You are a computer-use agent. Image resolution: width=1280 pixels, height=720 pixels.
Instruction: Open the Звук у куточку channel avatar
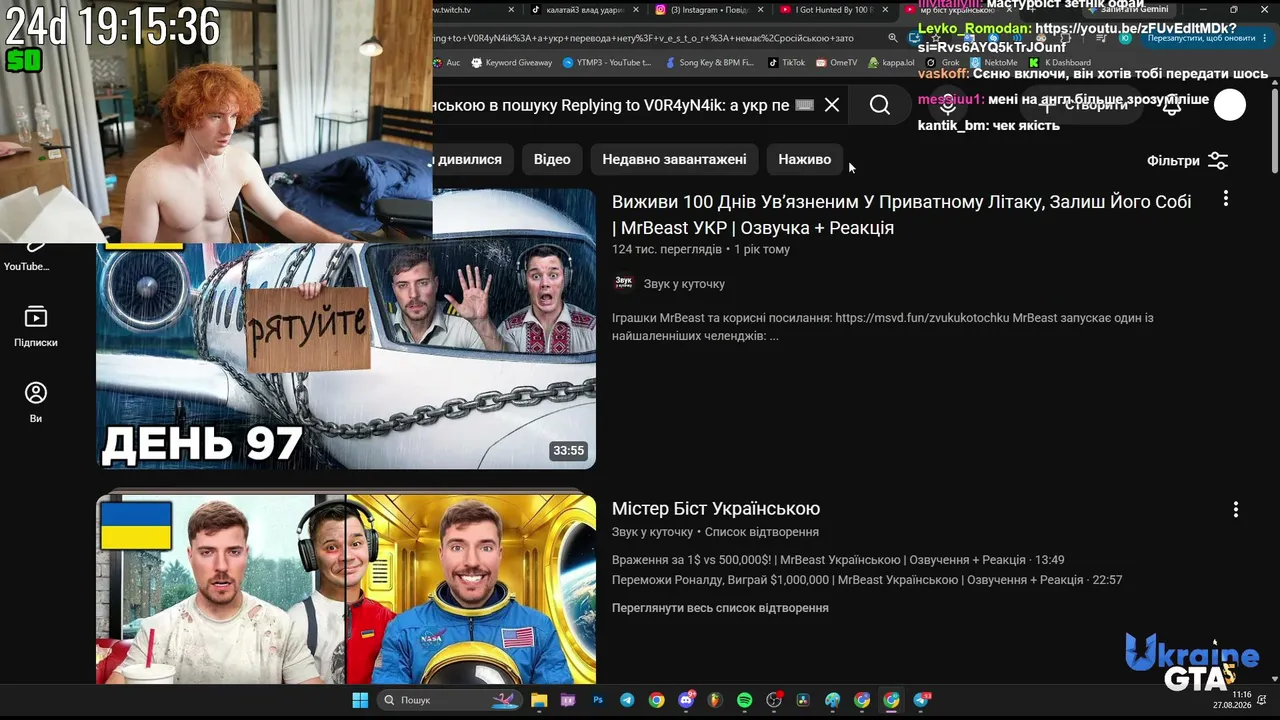624,283
